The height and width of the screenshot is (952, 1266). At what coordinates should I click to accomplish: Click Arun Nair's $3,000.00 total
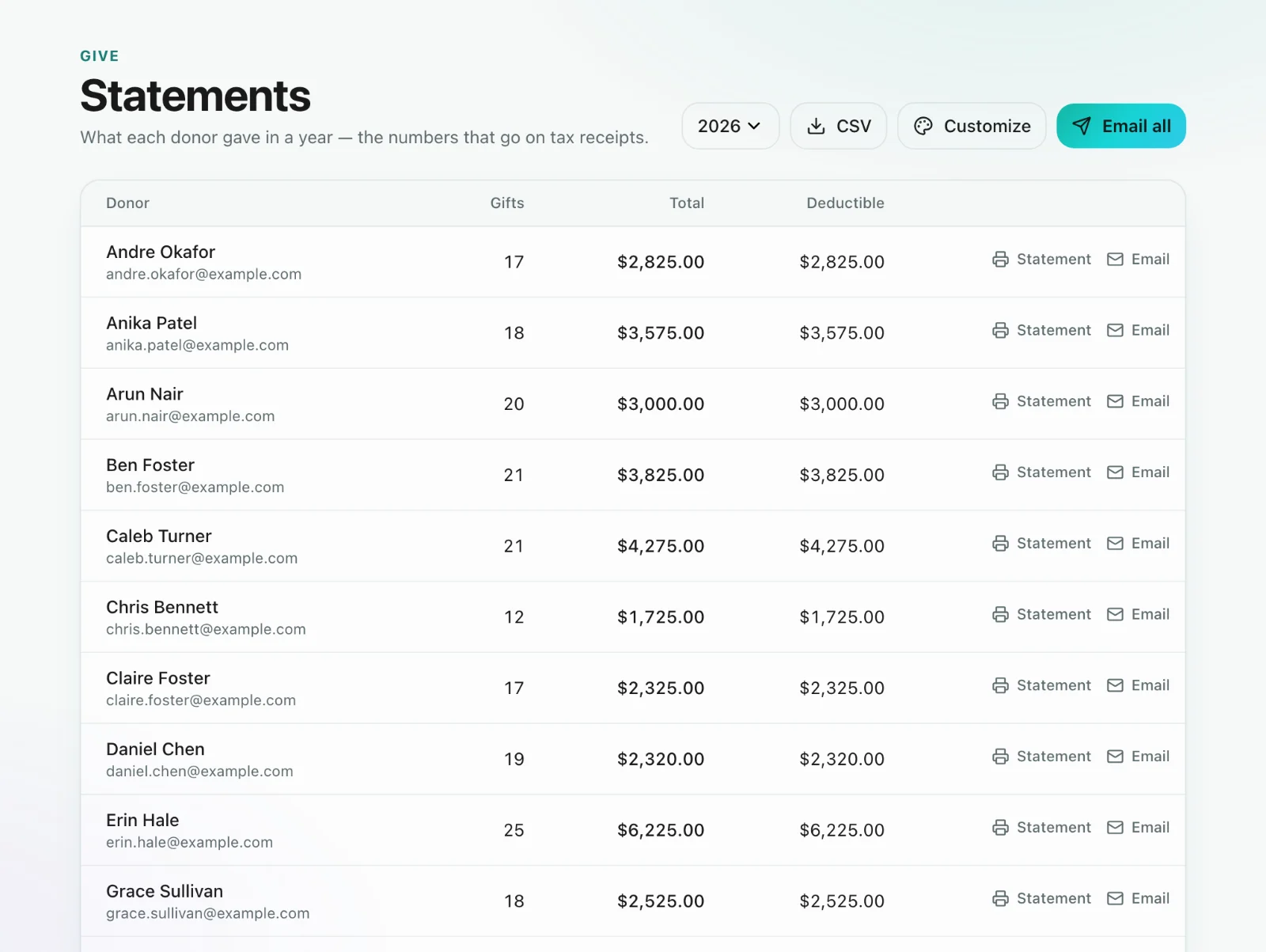pos(661,404)
